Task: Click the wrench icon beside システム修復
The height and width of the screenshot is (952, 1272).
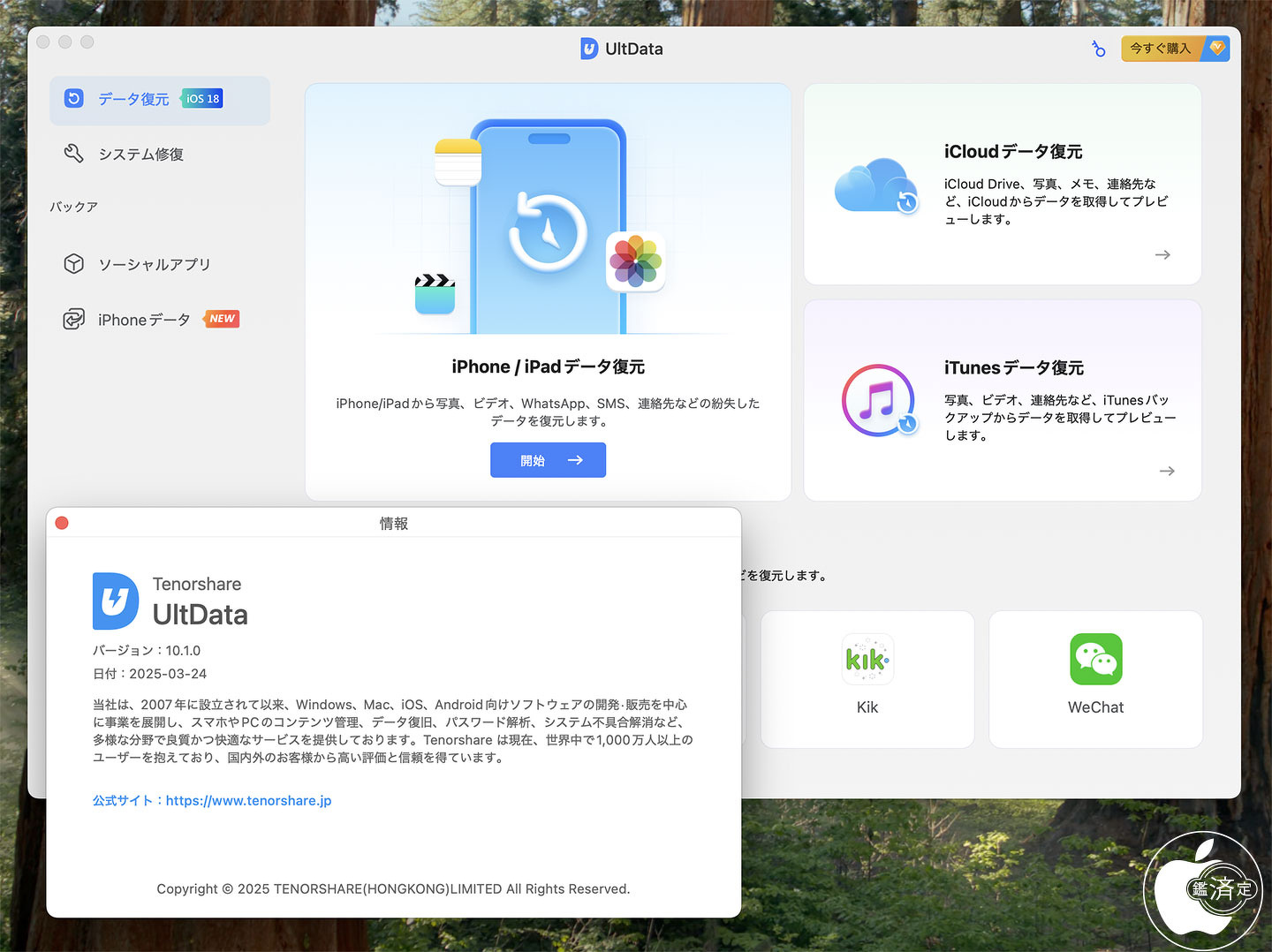Action: point(74,154)
